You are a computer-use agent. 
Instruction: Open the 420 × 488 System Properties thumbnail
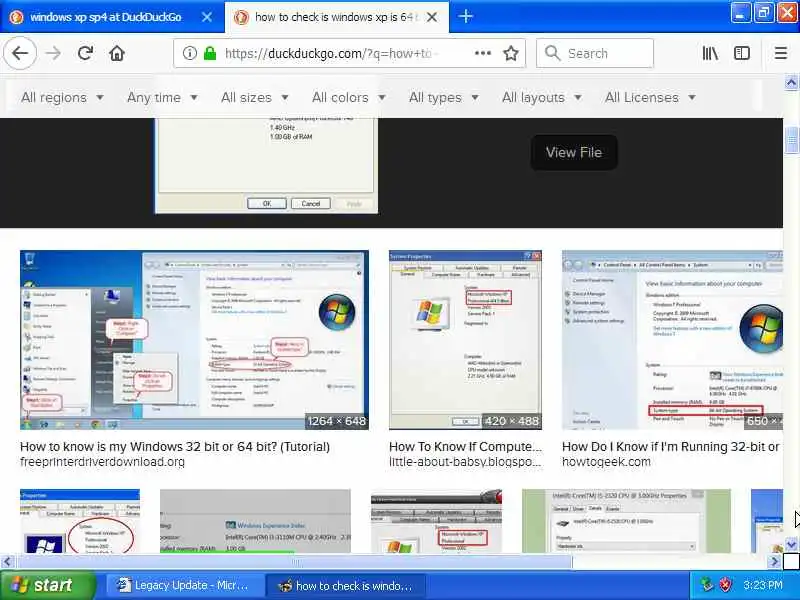point(465,340)
